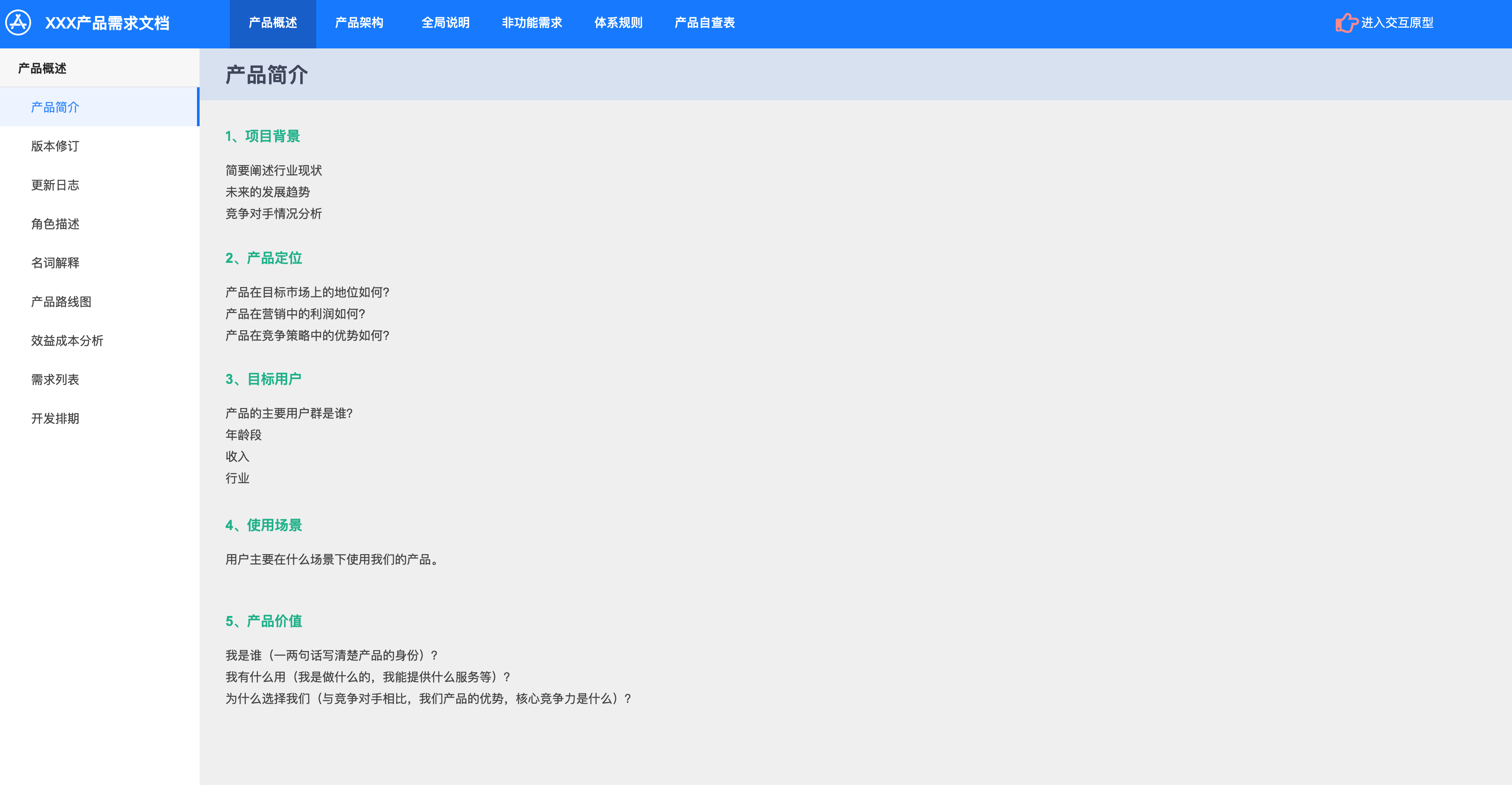Click 产品在竞争策略中的优势如何?
Screen dimensions: 1512x785
(x=308, y=335)
